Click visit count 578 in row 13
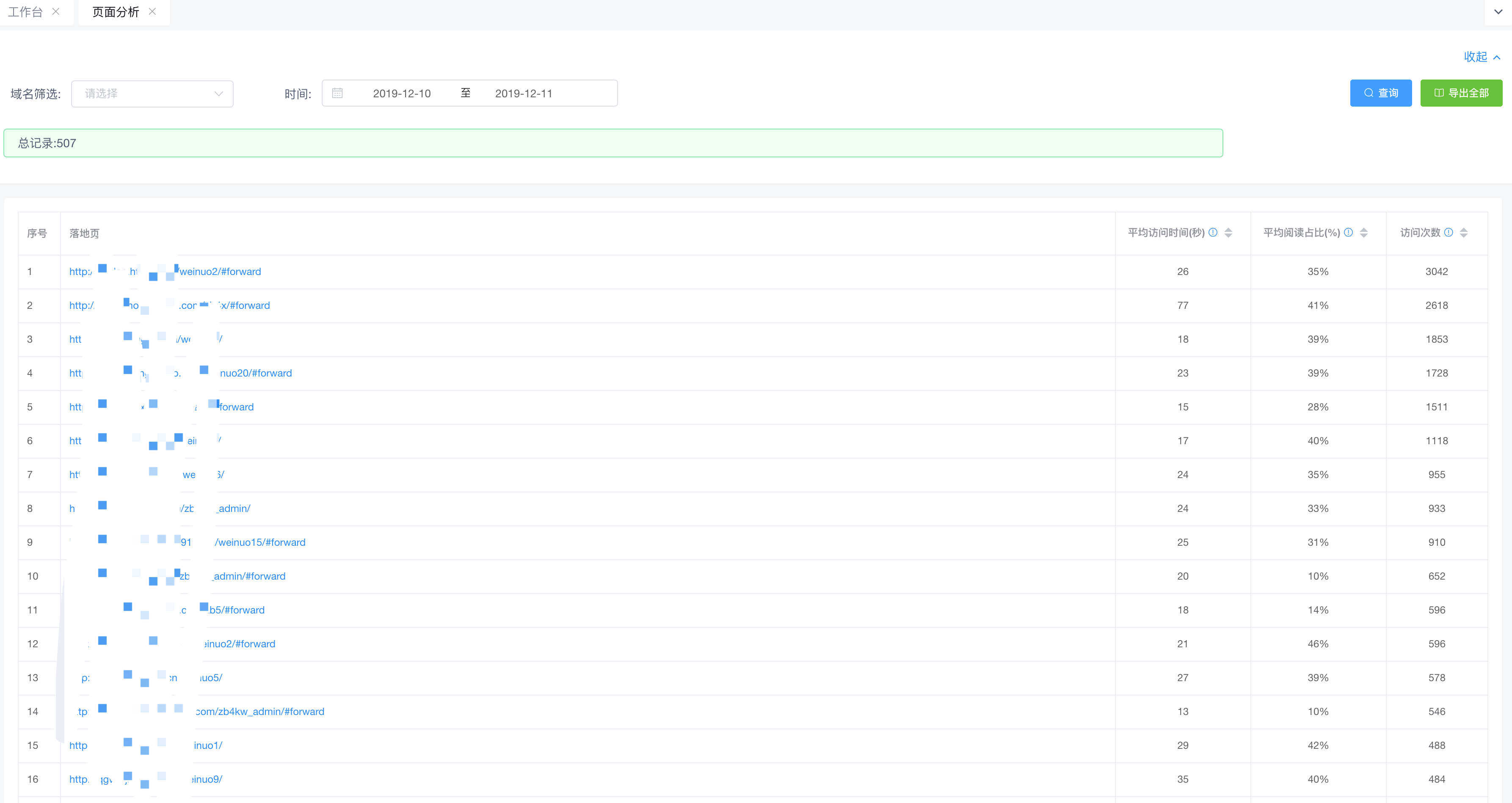 pos(1436,678)
